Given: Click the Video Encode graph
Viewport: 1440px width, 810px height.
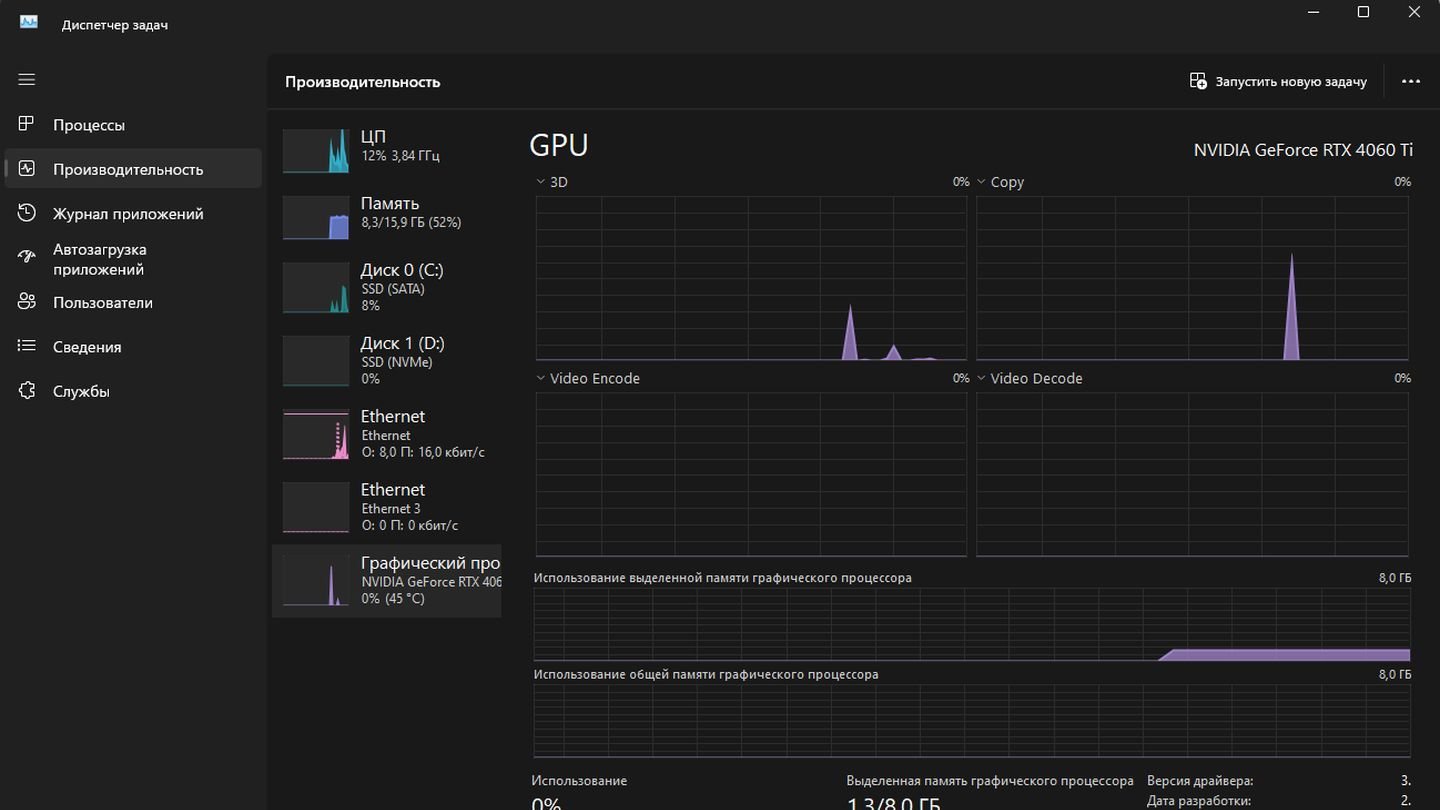Looking at the screenshot, I should click(x=751, y=474).
